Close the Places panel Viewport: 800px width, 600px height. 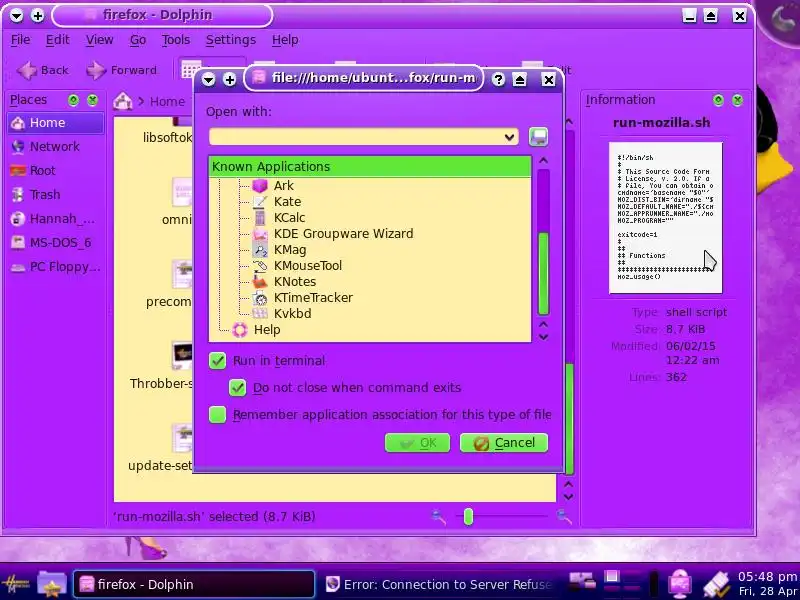tap(92, 100)
